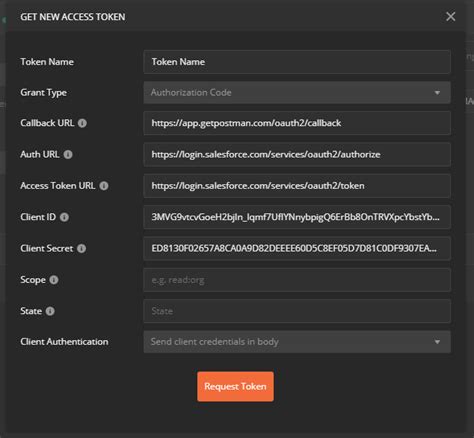Click the Callback URL info icon
The image size is (474, 438).
point(82,123)
